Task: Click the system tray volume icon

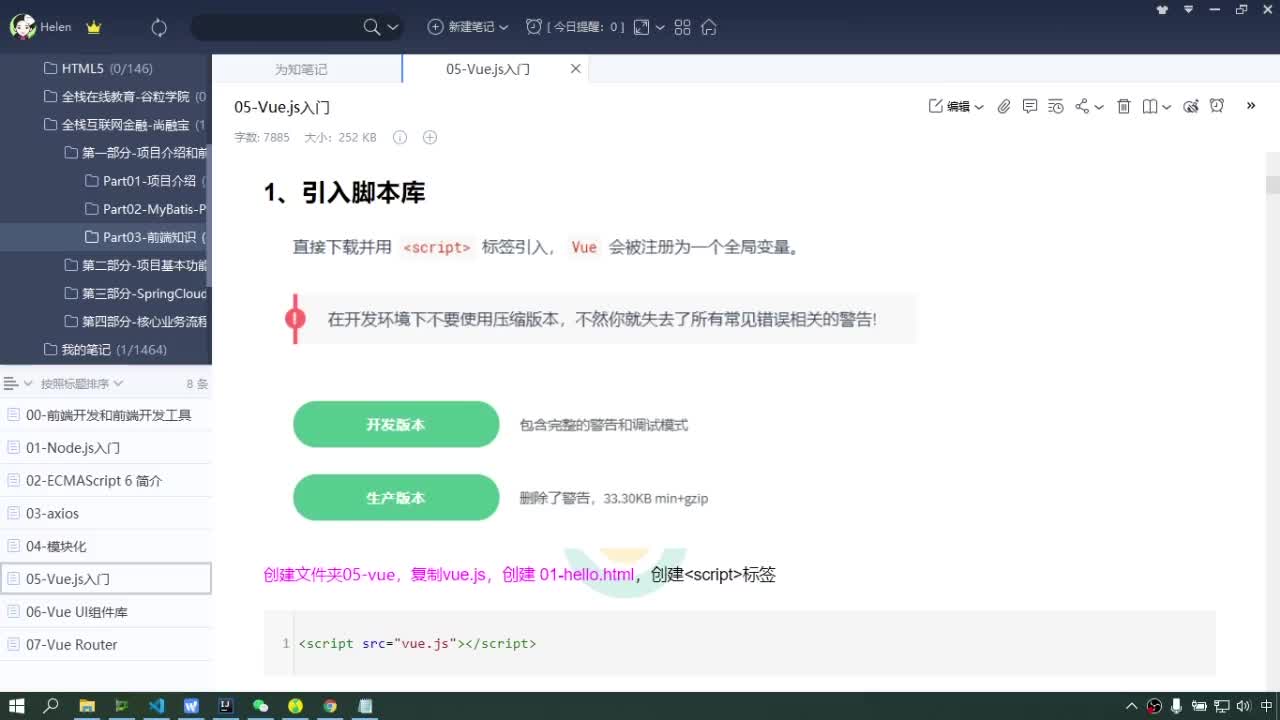Action: [x=1245, y=706]
